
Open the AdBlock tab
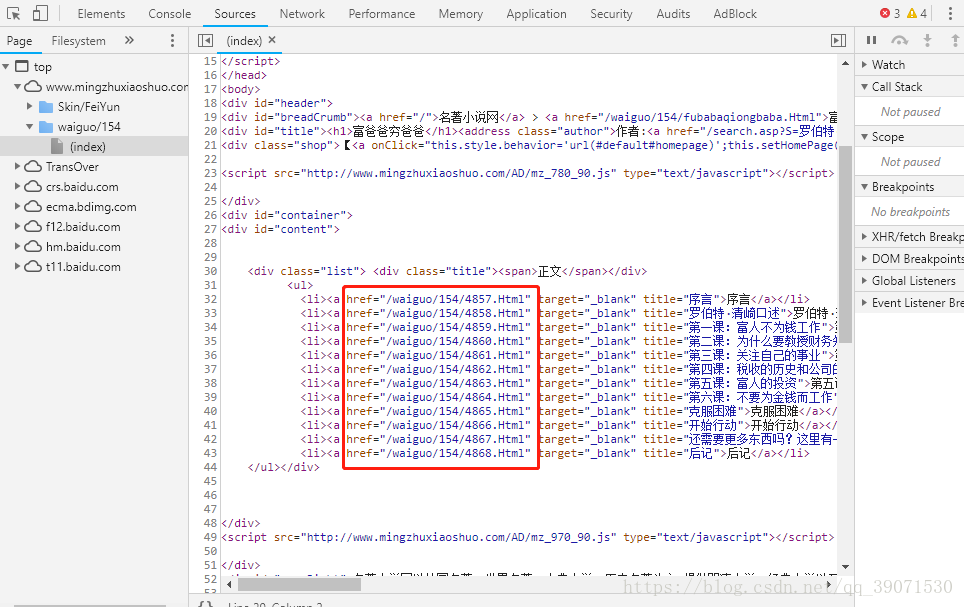[x=735, y=14]
